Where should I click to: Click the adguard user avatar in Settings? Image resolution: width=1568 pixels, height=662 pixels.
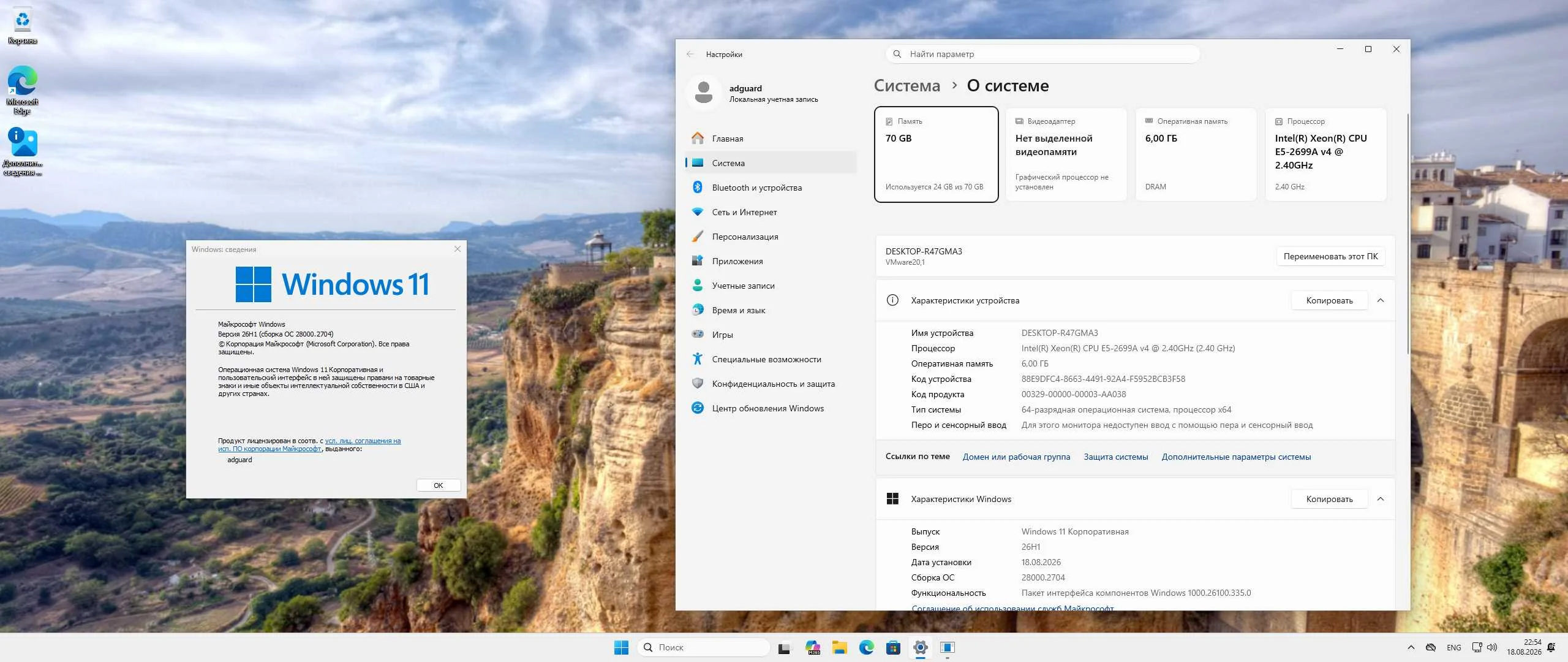pos(704,93)
